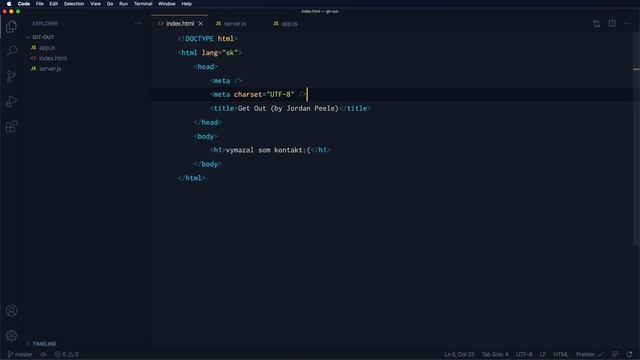
Task: Click the closing </html> tag line
Action: point(191,178)
